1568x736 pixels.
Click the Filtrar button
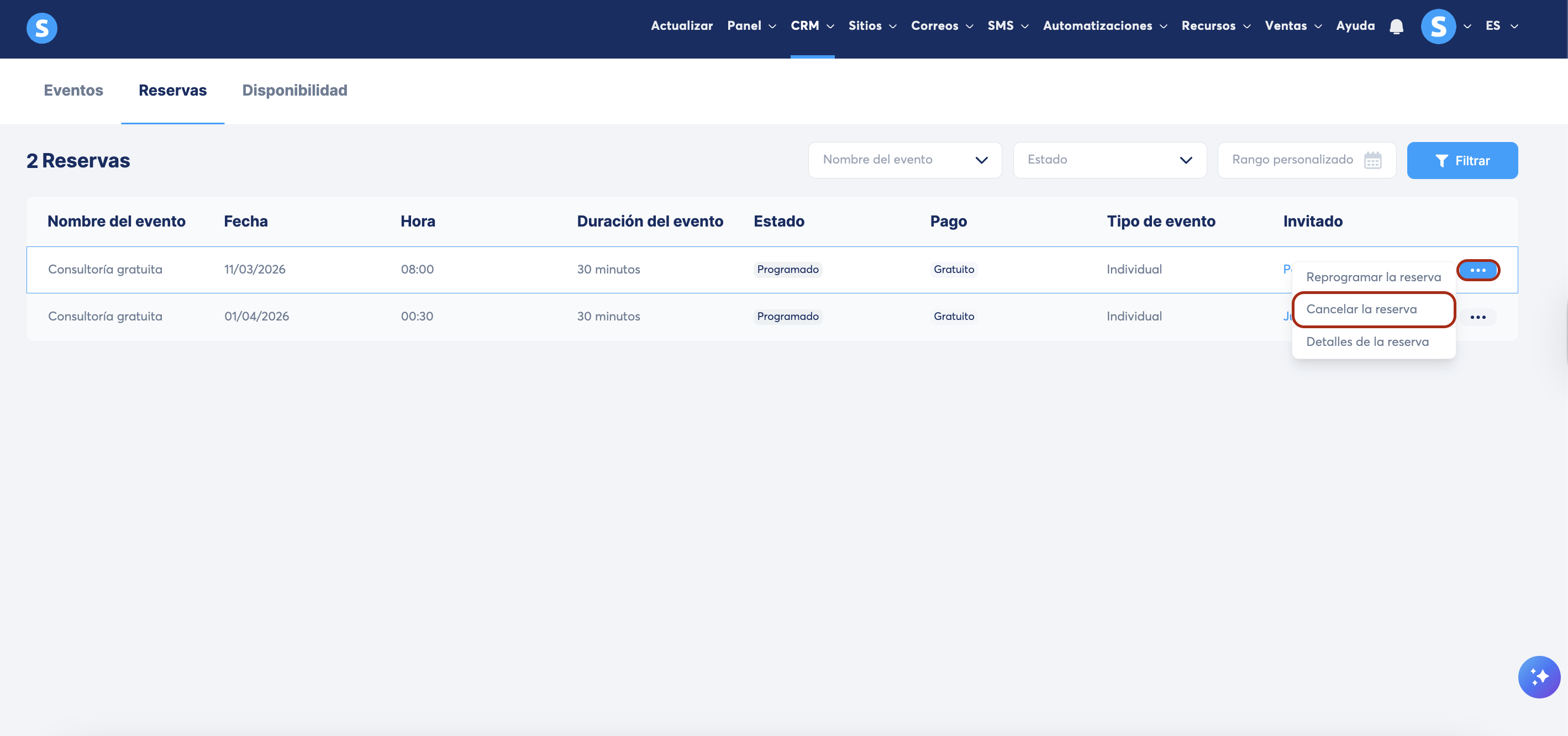pos(1461,161)
